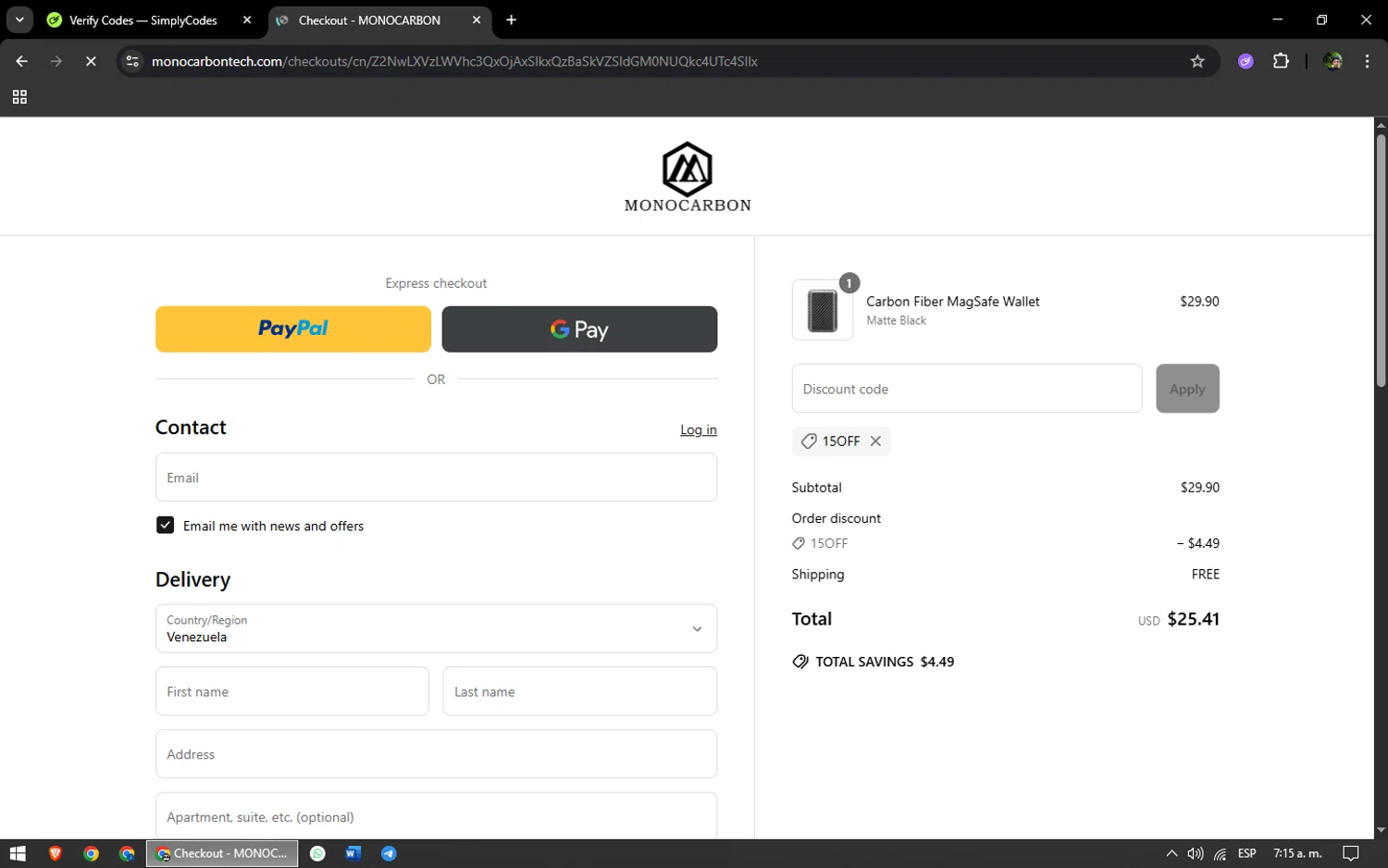Open site information icon in address bar
The width and height of the screenshot is (1388, 868).
(x=132, y=61)
